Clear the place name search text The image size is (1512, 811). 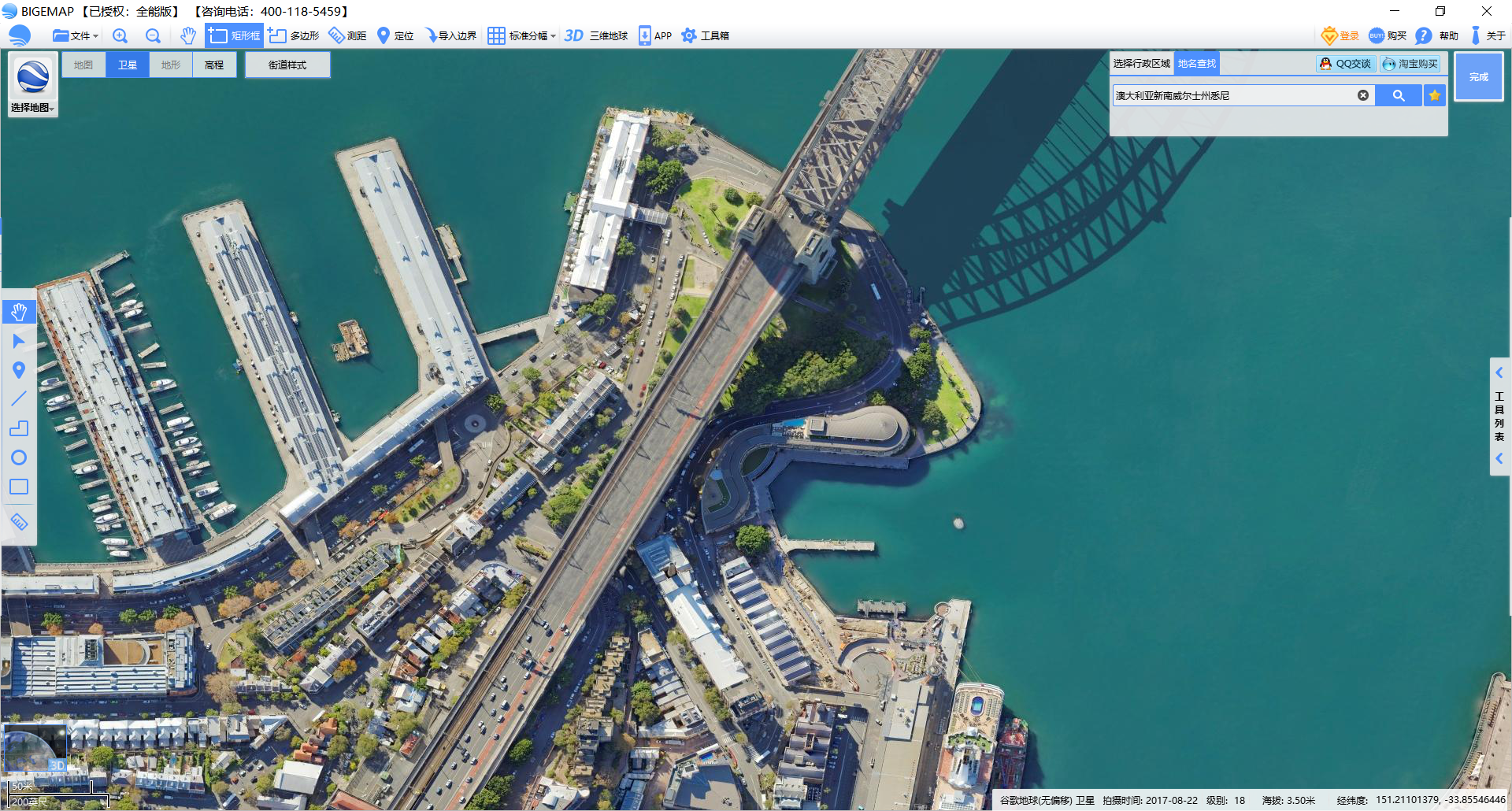[x=1362, y=95]
